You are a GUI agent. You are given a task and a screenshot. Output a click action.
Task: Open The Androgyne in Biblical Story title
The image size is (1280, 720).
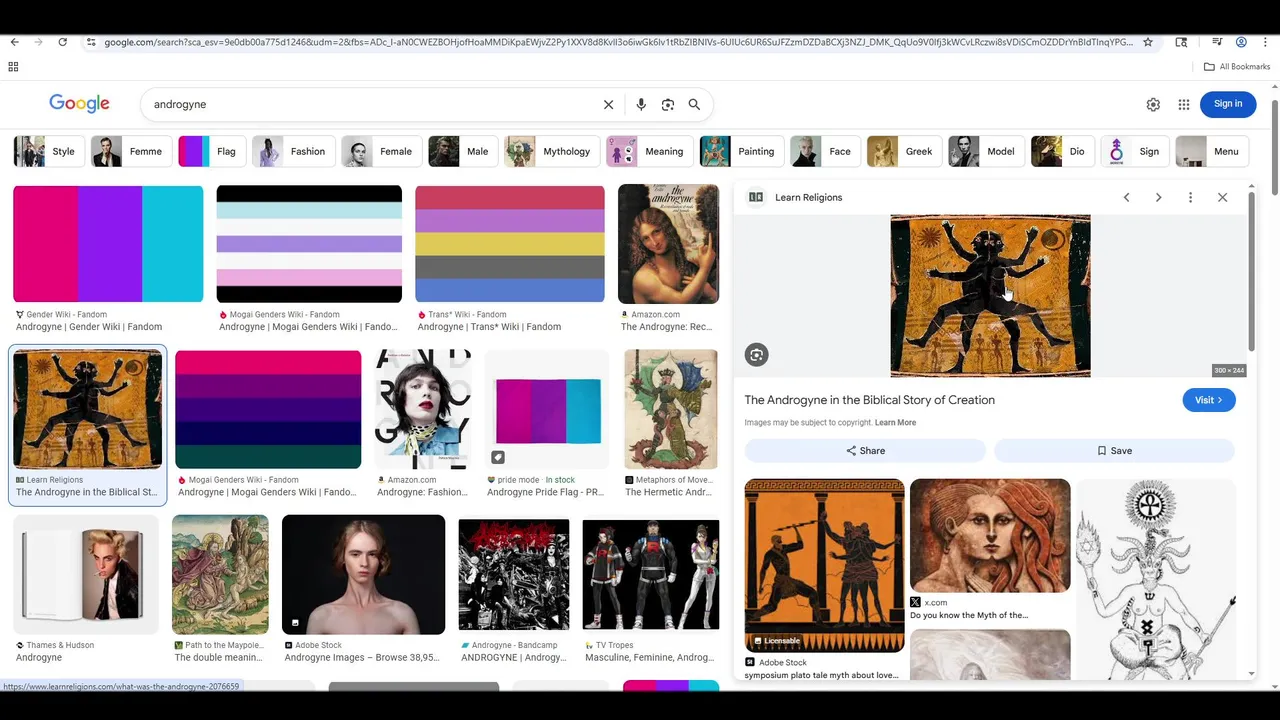(869, 400)
